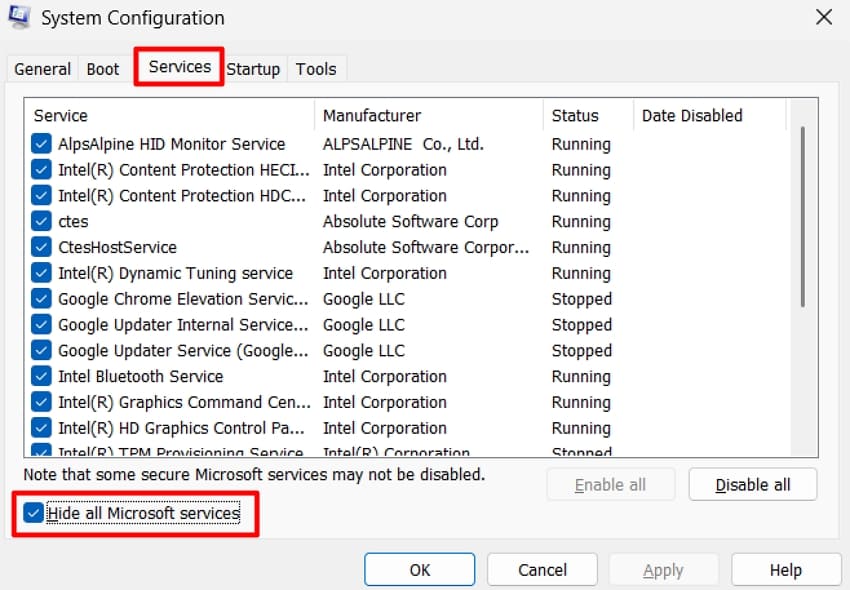Disable Intel(R) Dynamic Tuning service

40,273
